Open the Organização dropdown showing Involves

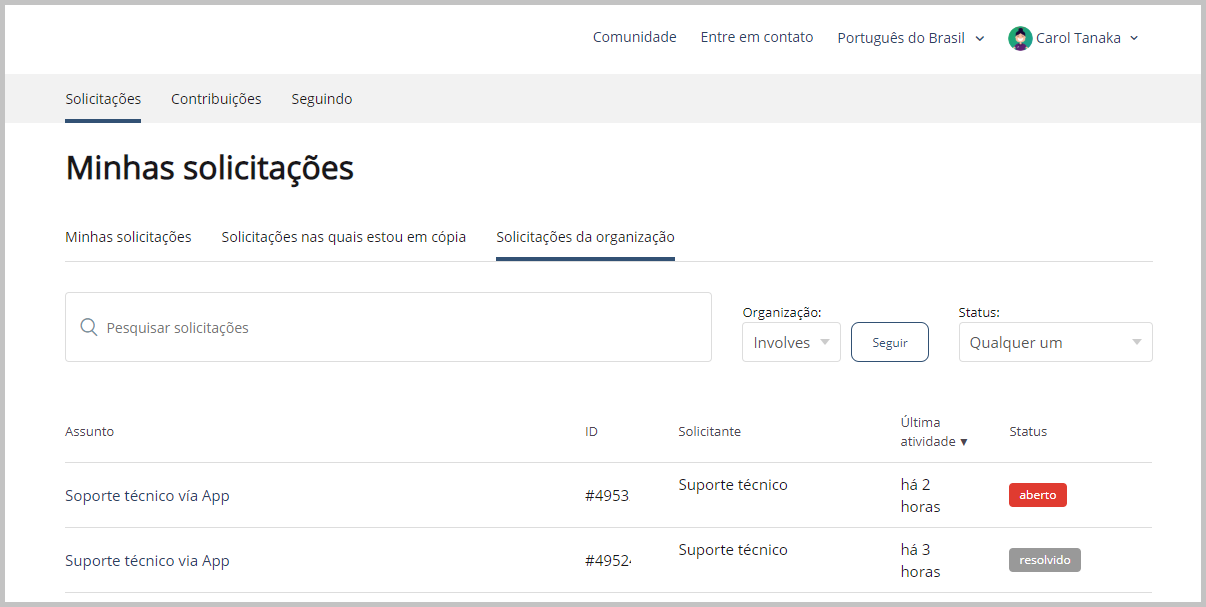click(x=791, y=342)
